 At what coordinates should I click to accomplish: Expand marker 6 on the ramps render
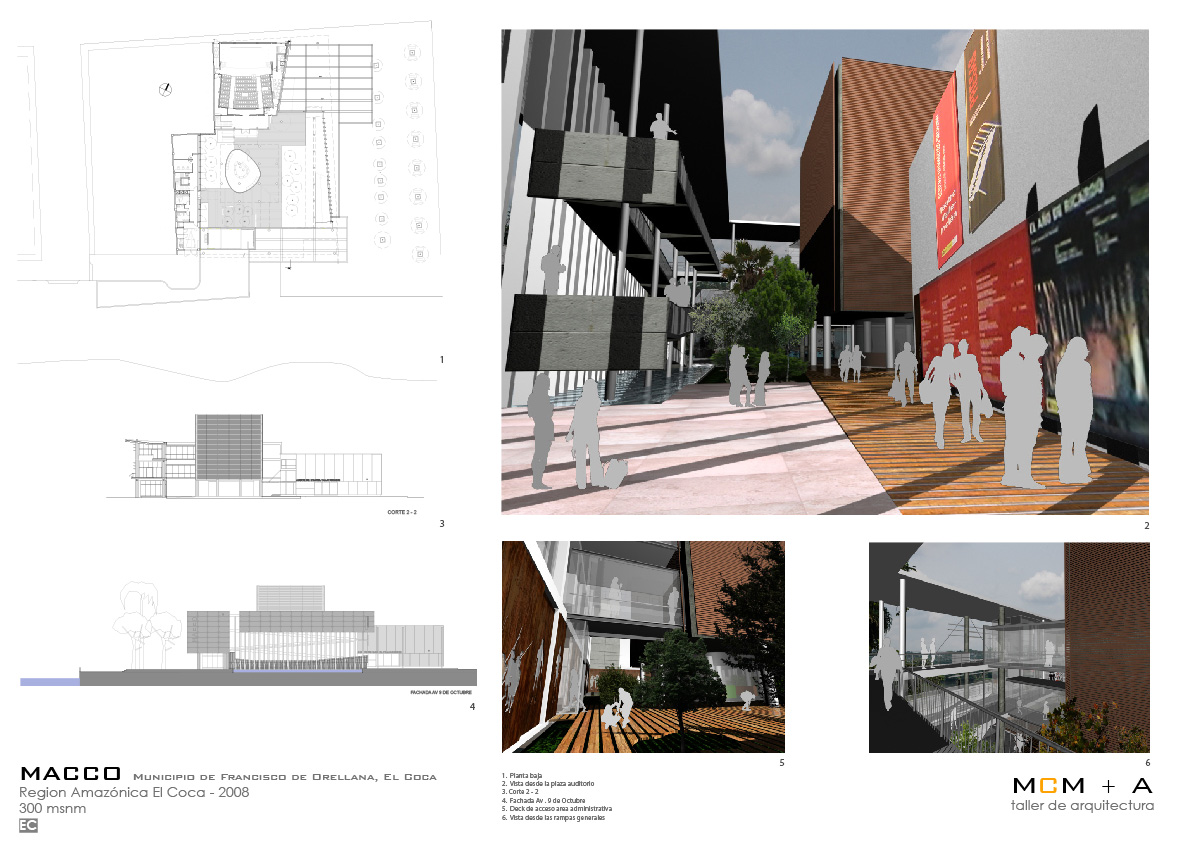(1150, 761)
